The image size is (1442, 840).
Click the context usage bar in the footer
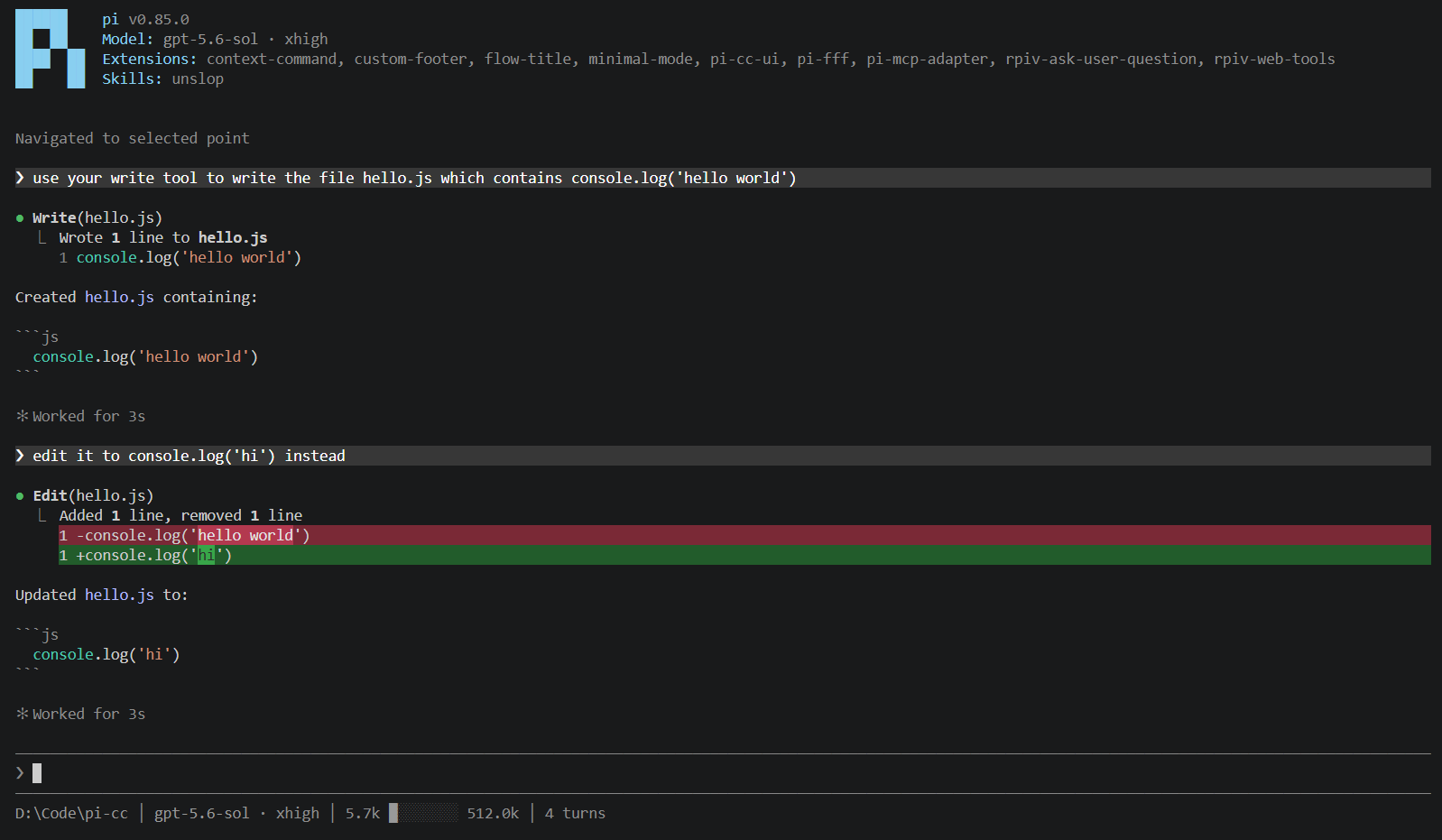click(x=423, y=813)
